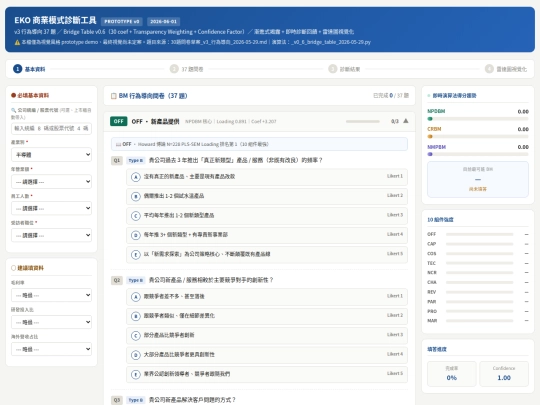Click the Likert 1 label in Q1
This screenshot has height=405, width=540.
point(395,176)
